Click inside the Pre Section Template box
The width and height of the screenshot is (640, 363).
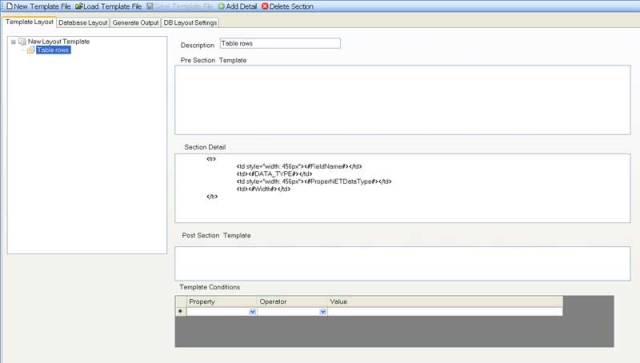point(402,100)
